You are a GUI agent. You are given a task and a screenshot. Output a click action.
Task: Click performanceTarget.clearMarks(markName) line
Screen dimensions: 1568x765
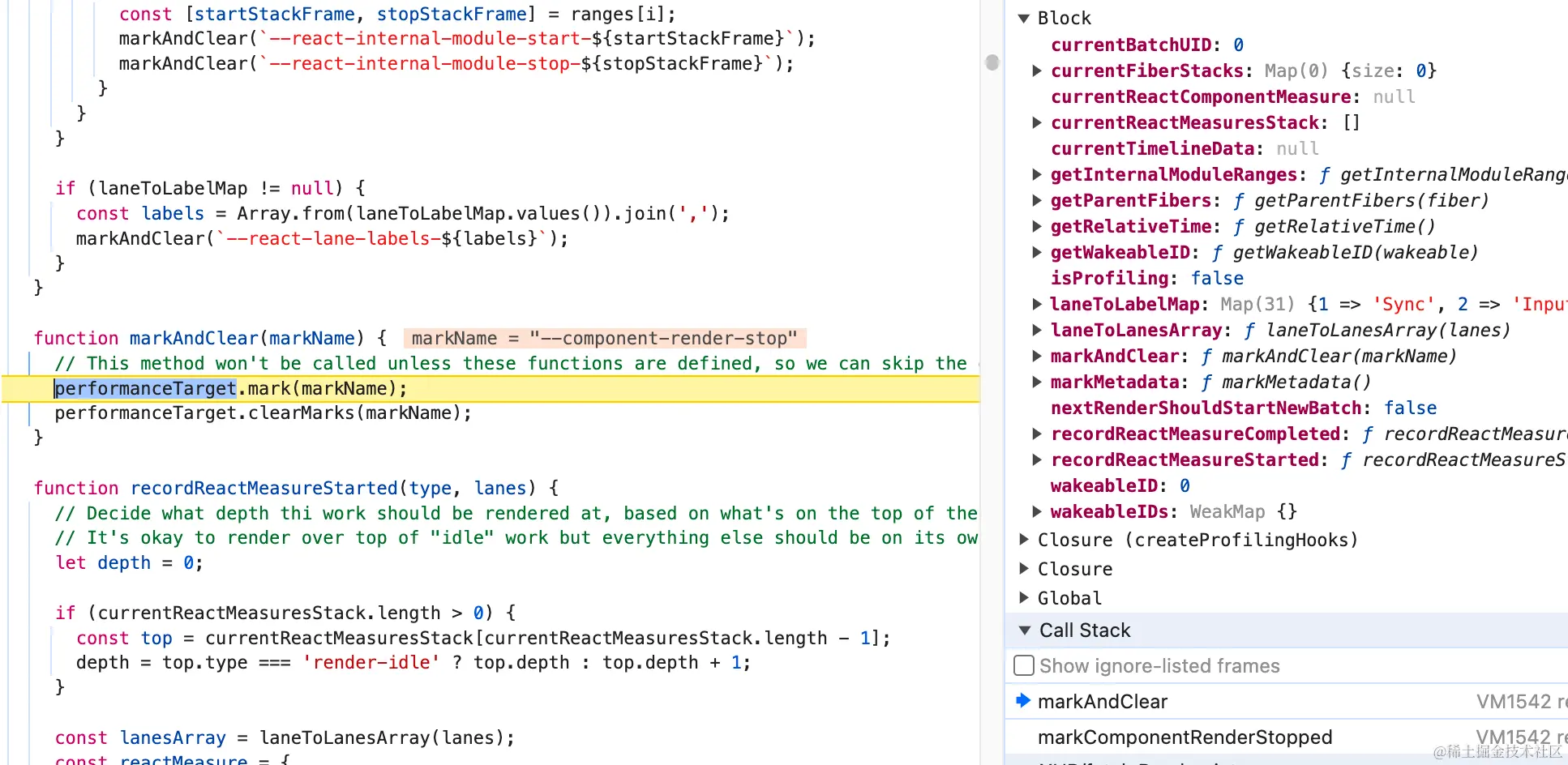[263, 413]
